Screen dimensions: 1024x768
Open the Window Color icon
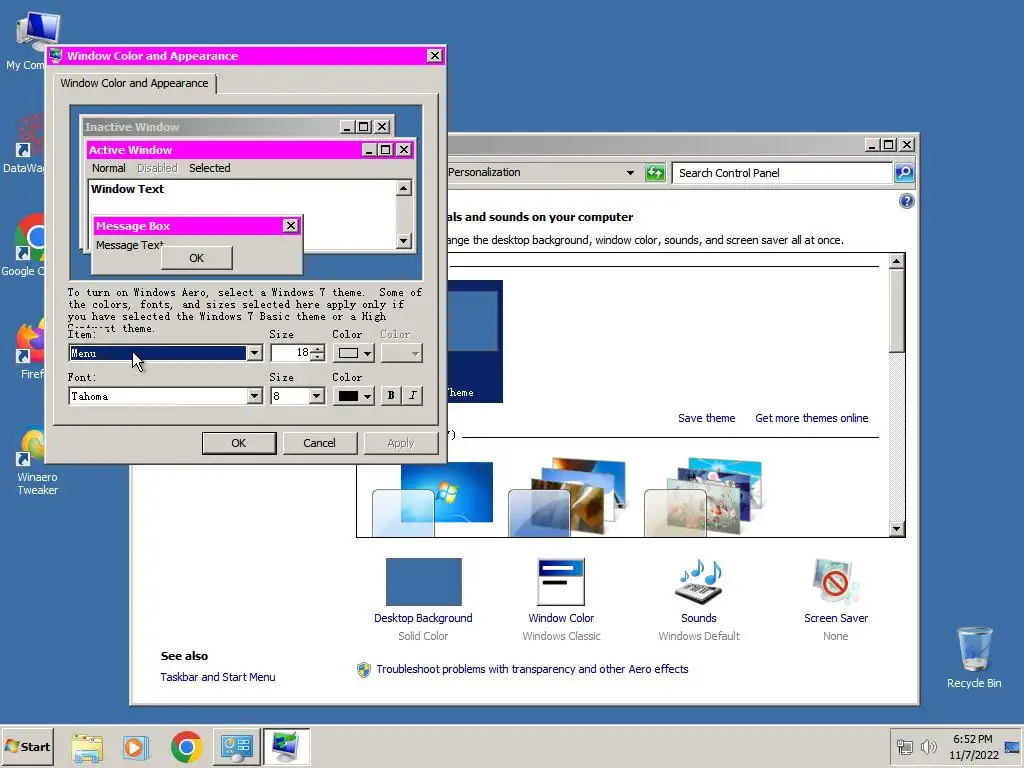[561, 582]
